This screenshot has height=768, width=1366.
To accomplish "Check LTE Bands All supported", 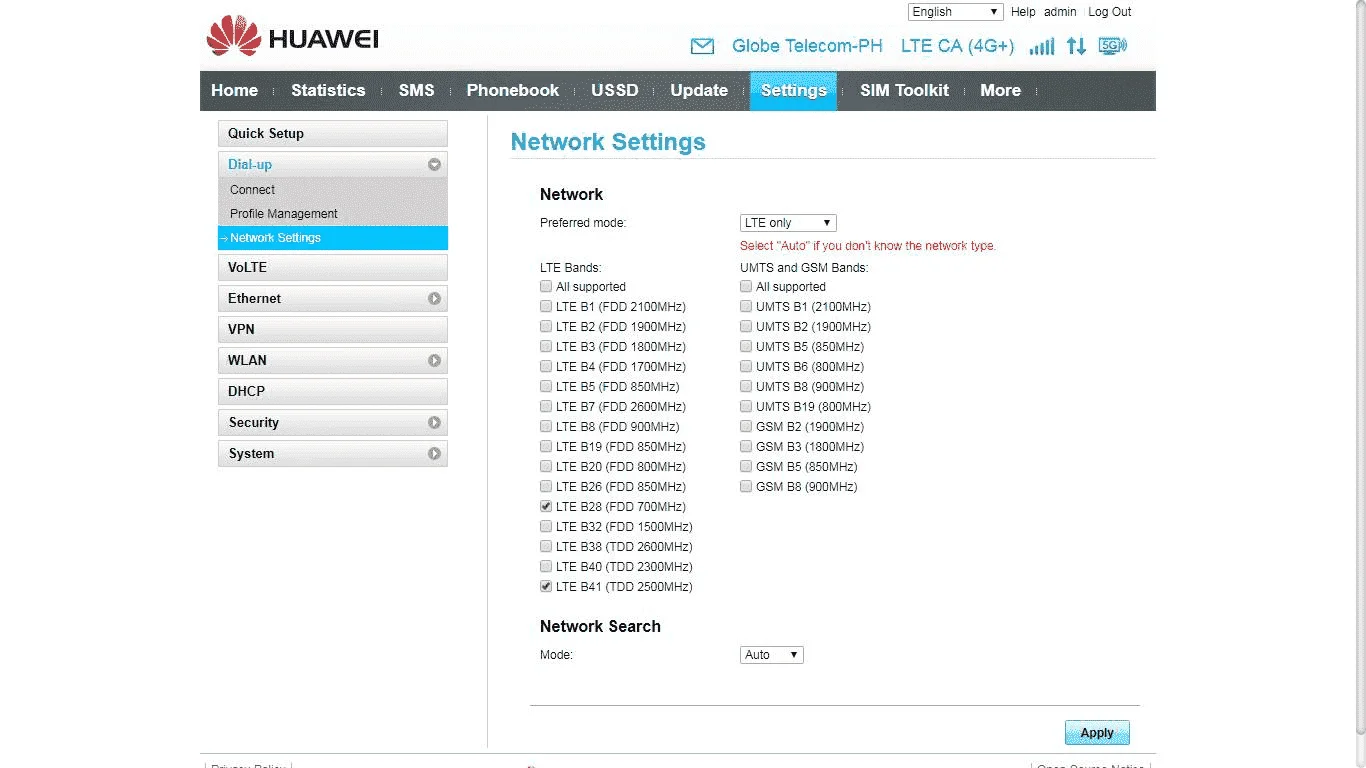I will [x=546, y=287].
